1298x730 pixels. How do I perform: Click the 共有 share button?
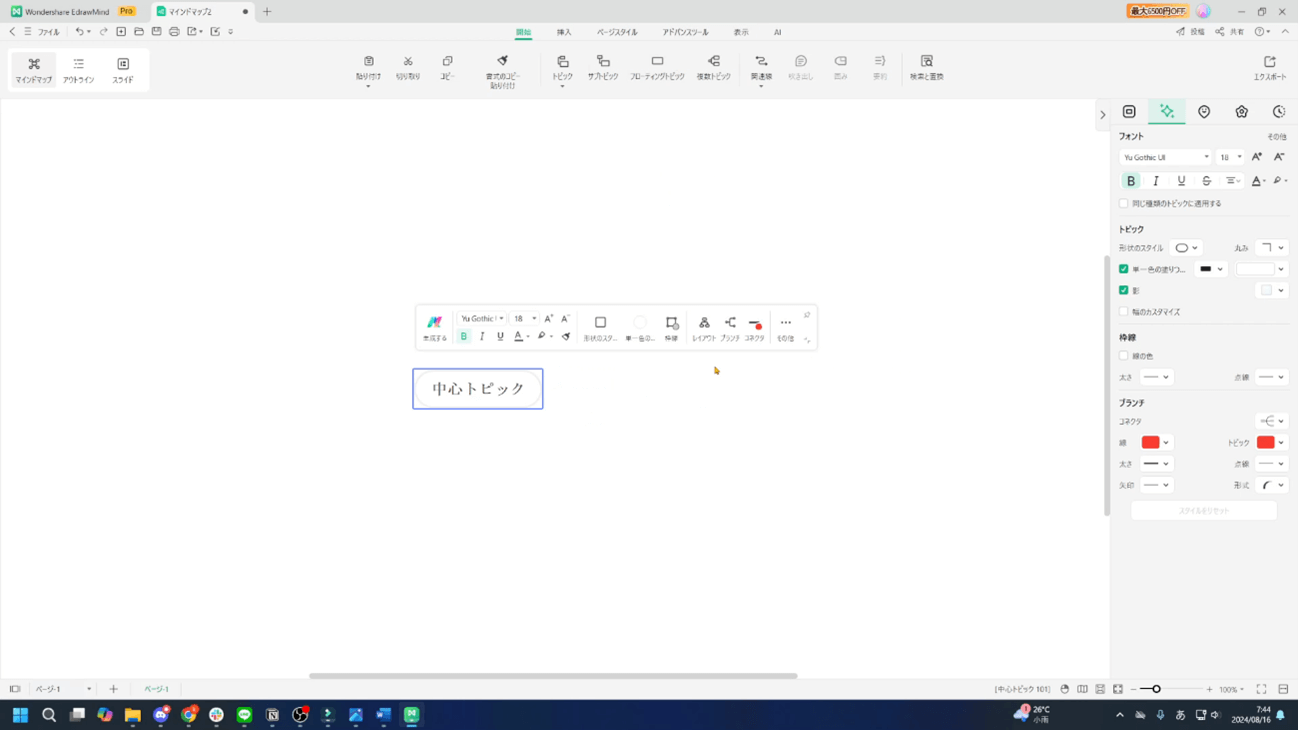(x=1230, y=32)
